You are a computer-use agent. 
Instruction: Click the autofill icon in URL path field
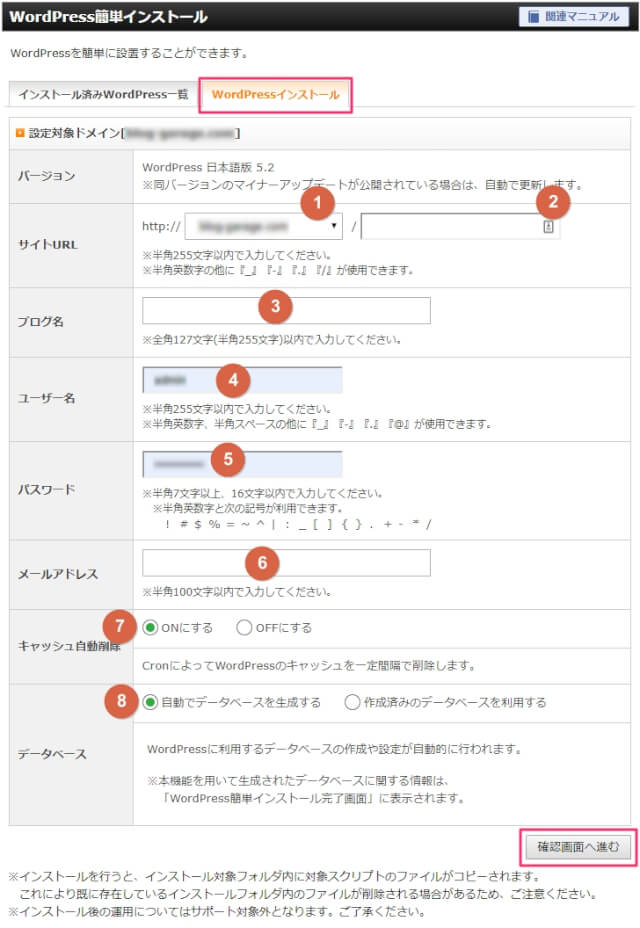coord(548,226)
